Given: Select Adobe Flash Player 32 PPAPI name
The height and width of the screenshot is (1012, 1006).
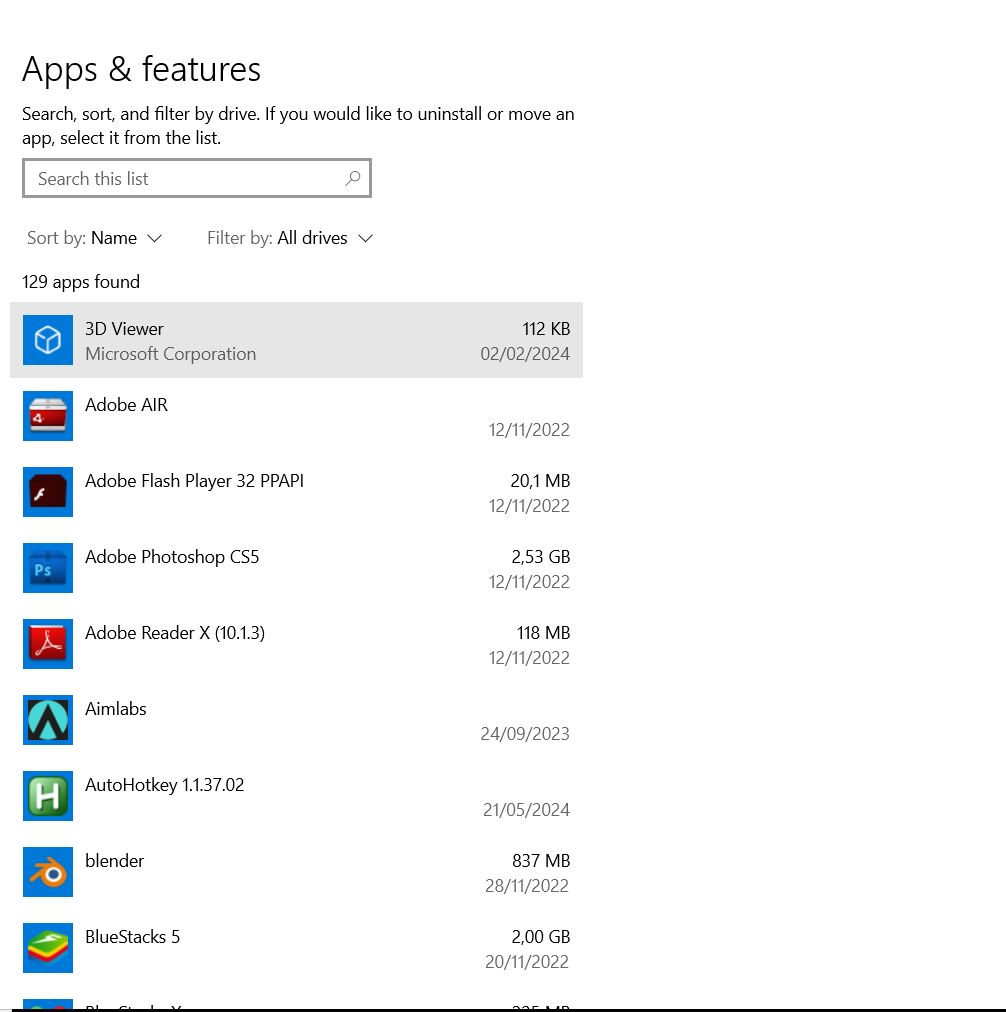Looking at the screenshot, I should 194,481.
